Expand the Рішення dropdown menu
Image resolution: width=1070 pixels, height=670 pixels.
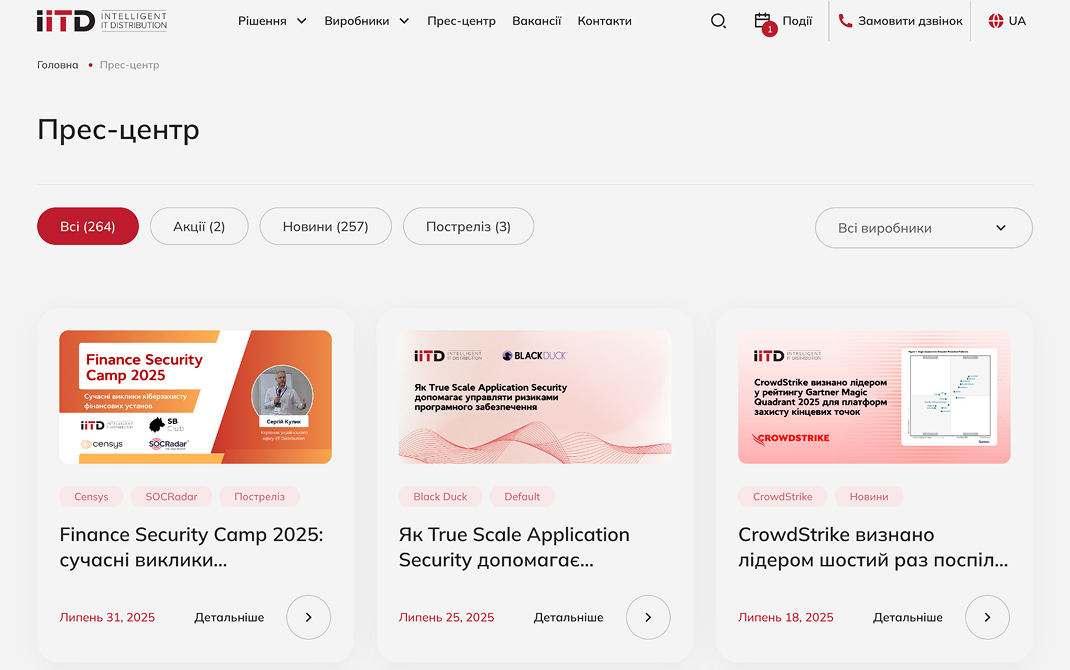(272, 21)
